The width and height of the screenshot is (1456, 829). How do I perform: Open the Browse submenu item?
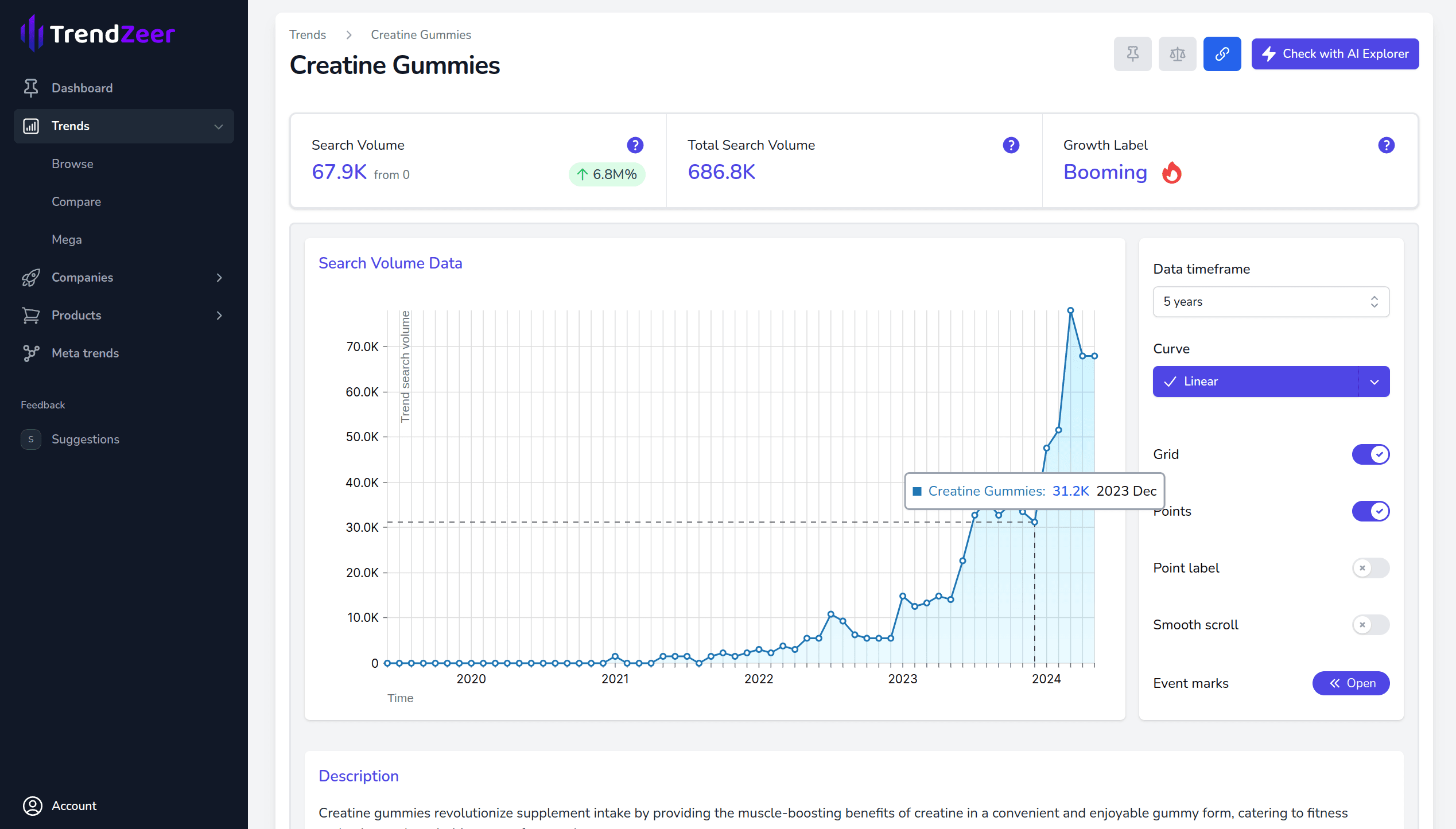pos(72,164)
